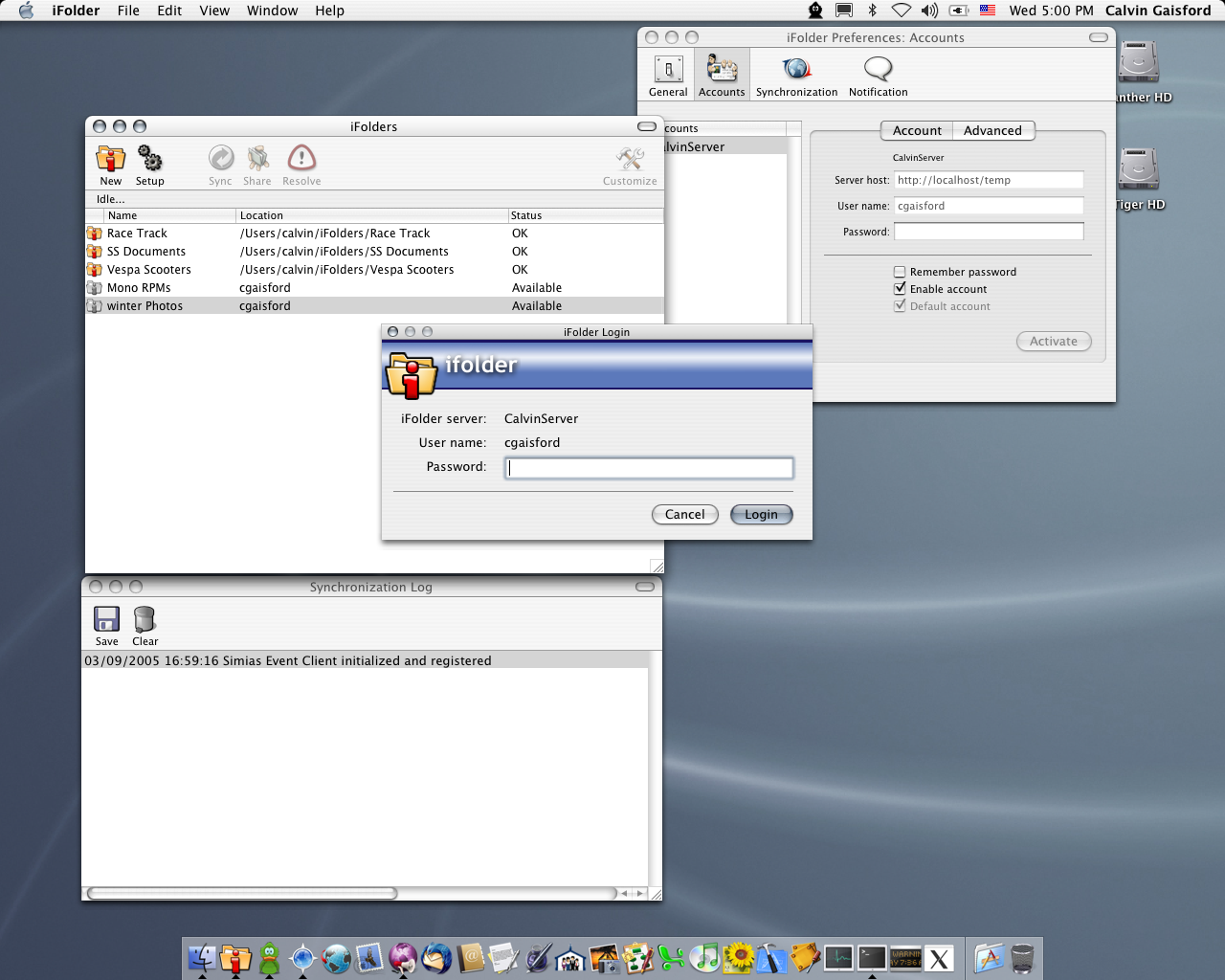Sort iFolders by Status column header
The image size is (1225, 980).
tap(586, 215)
